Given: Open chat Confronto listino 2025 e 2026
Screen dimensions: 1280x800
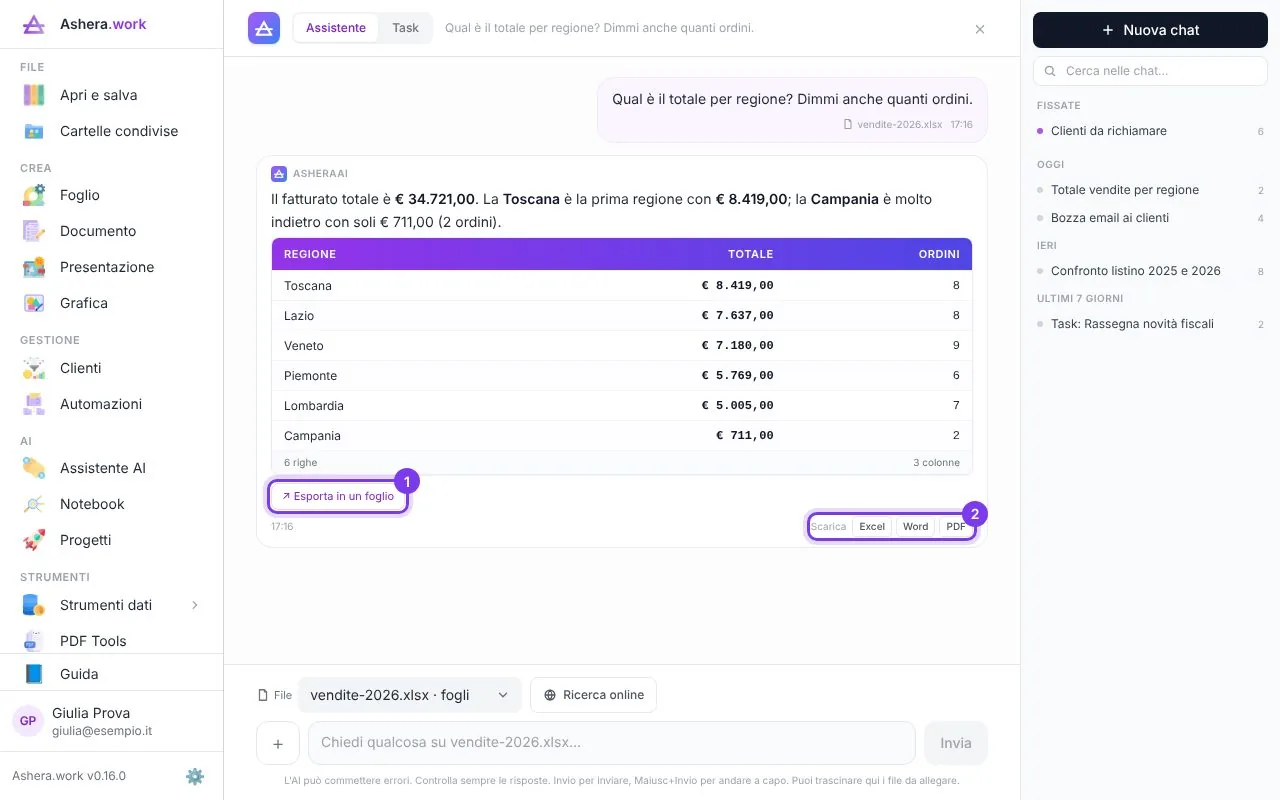Looking at the screenshot, I should tap(1150, 271).
